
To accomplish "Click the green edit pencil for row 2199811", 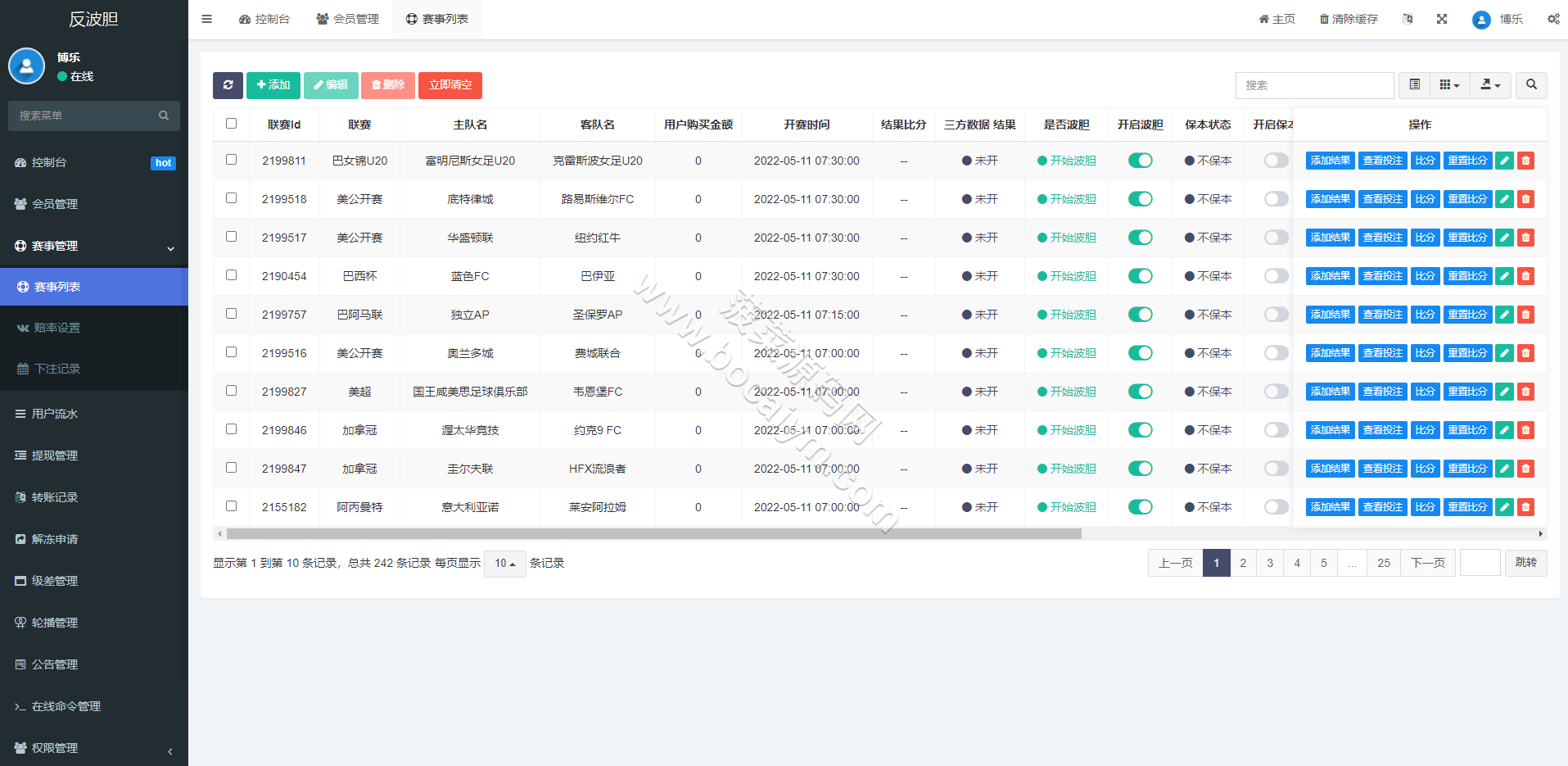I will 1504,161.
